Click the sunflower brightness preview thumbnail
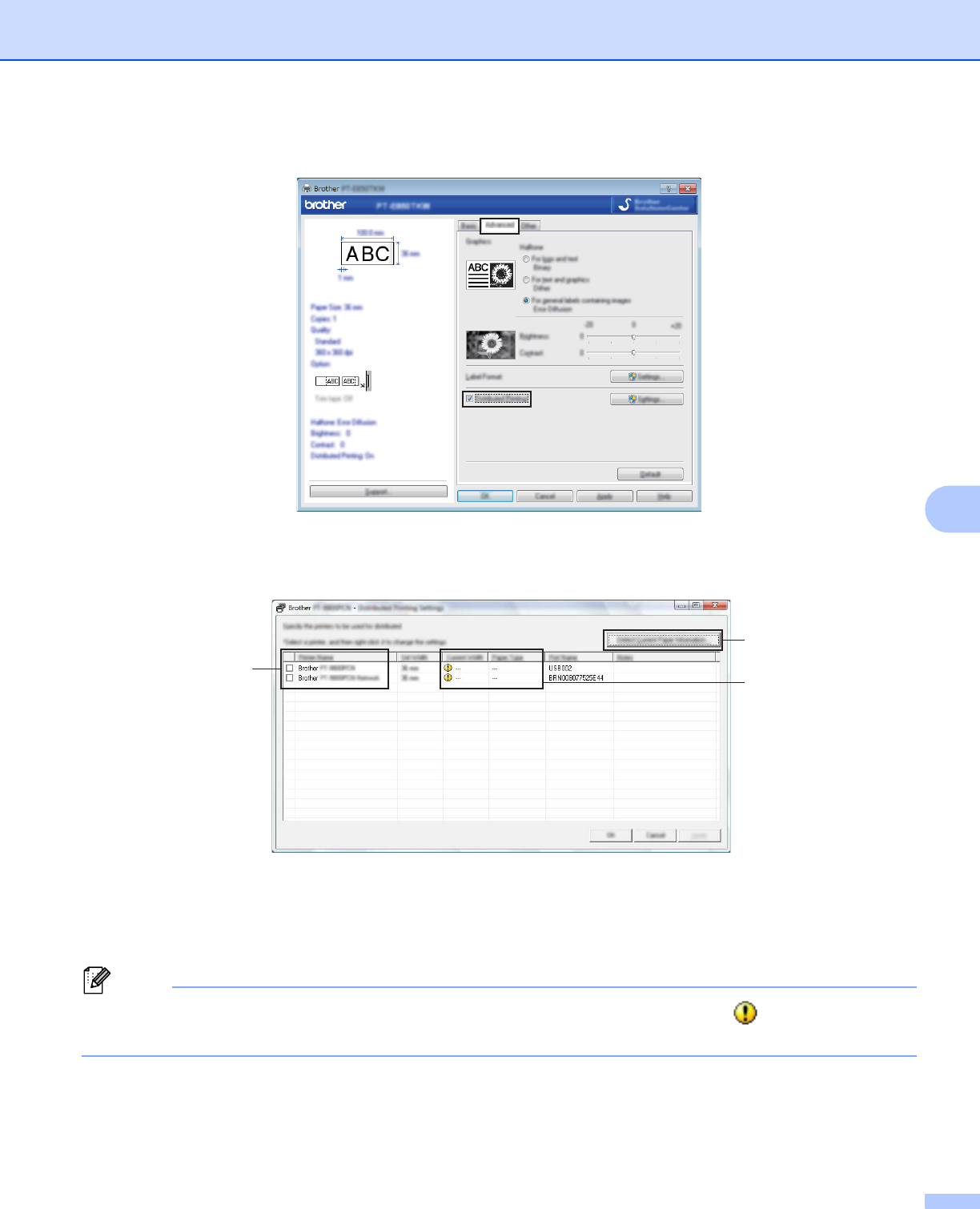Screen dimensions: 980x1209 490,344
